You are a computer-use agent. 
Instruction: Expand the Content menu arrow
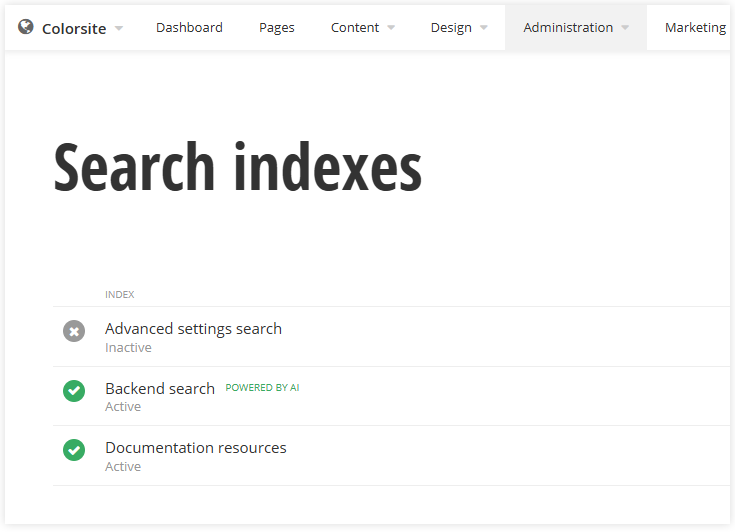coord(391,28)
